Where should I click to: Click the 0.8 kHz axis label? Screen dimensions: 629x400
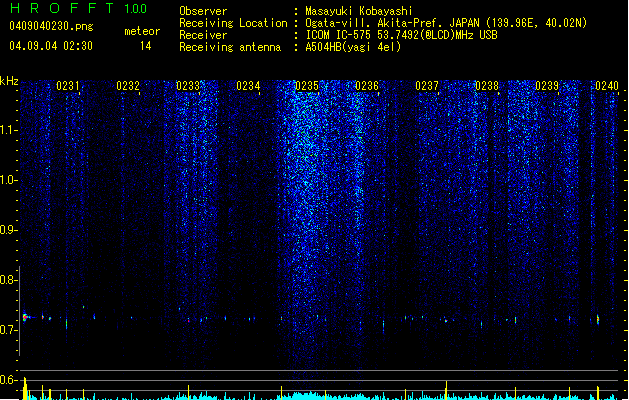[8, 280]
